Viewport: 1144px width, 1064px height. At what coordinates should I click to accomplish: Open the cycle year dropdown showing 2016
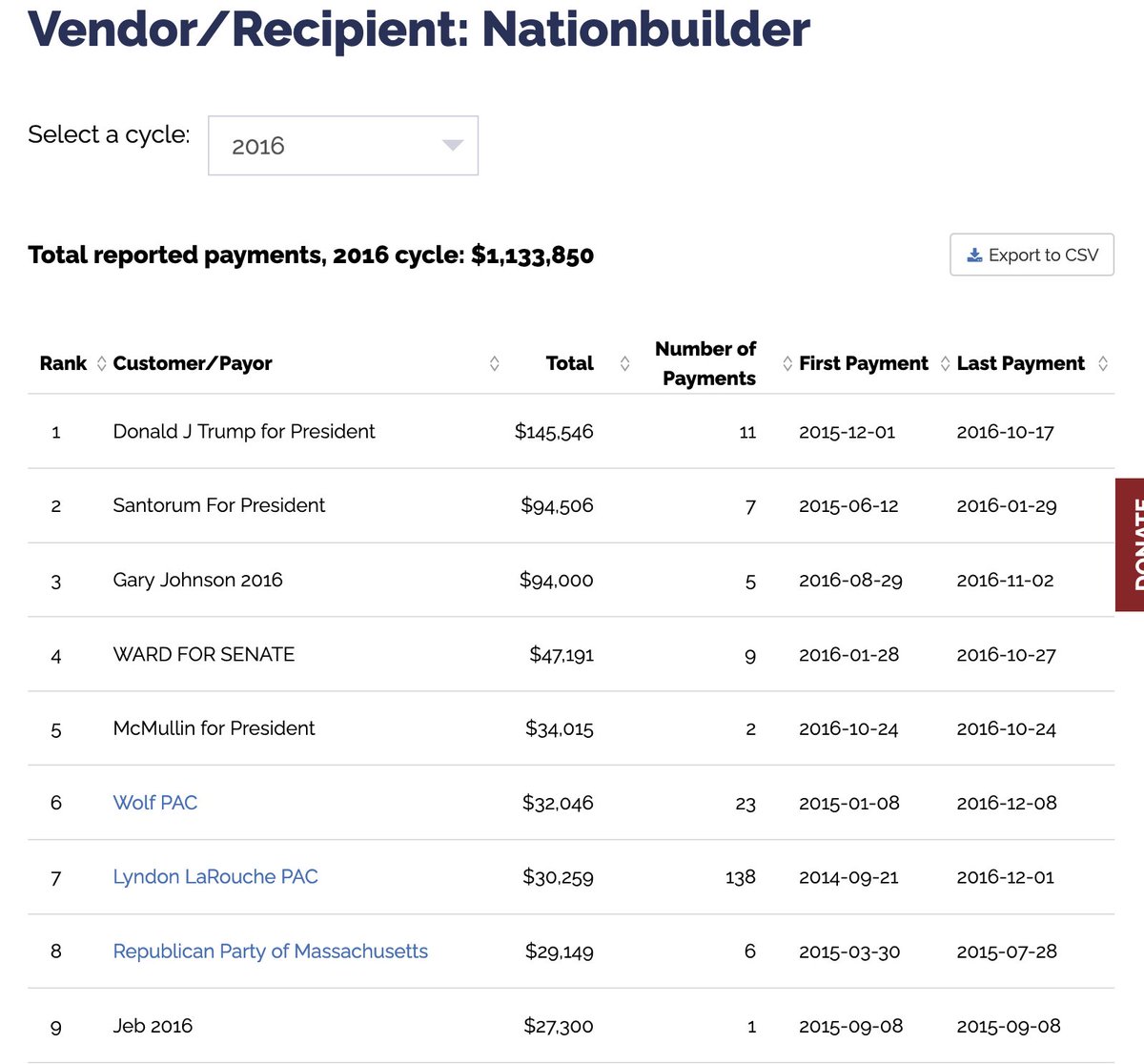pyautogui.click(x=343, y=146)
